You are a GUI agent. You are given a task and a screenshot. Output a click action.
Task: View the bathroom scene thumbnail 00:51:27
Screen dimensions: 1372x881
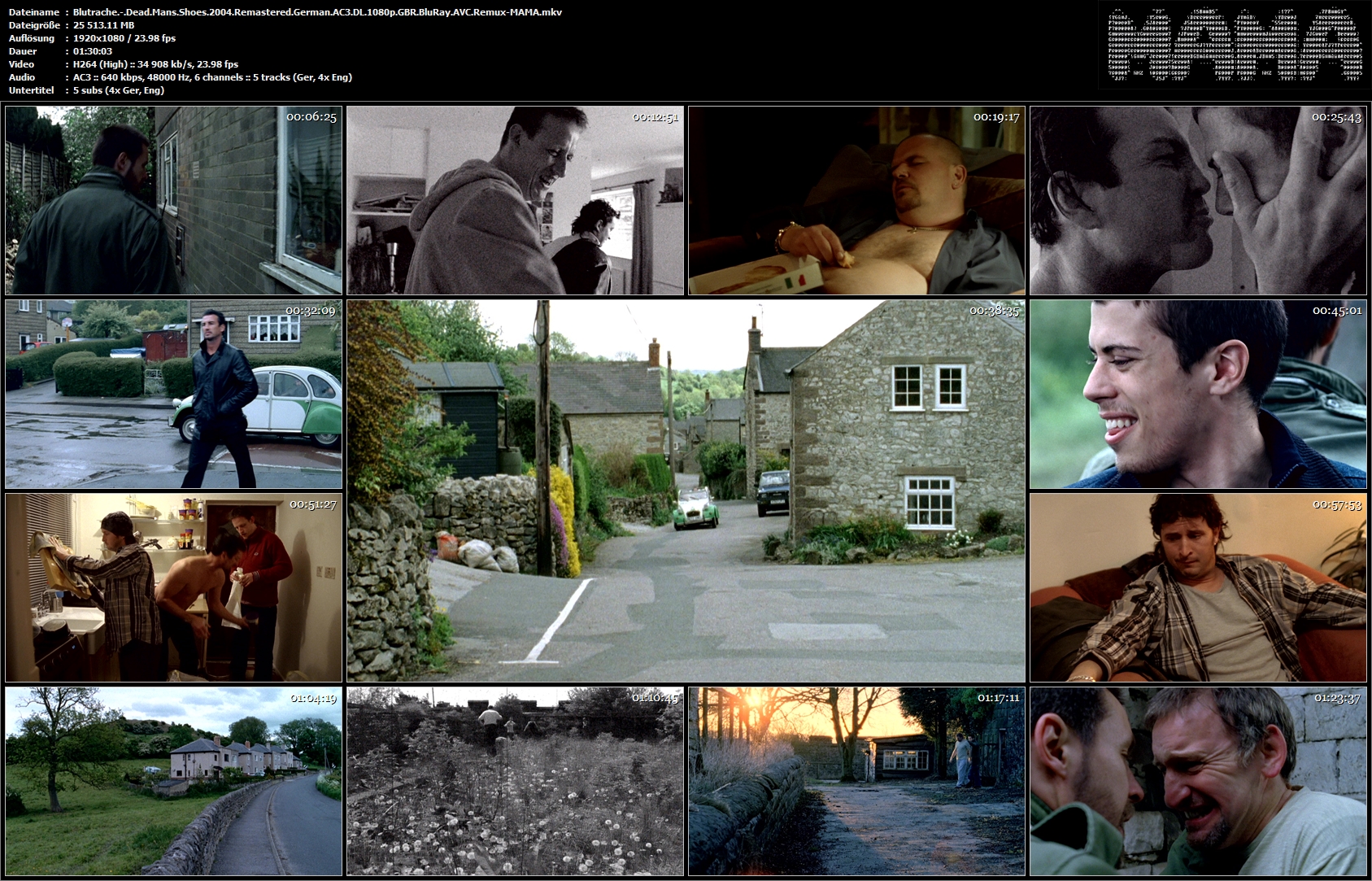pos(173,587)
